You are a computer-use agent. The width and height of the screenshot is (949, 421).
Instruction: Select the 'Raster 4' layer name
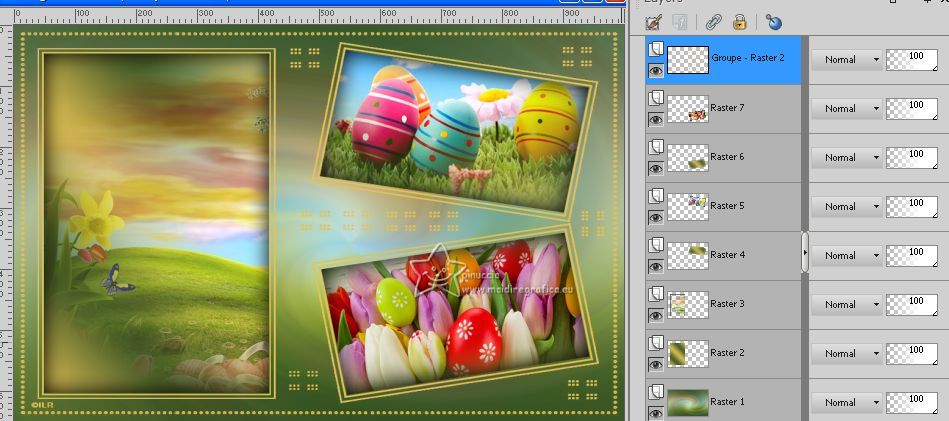[x=727, y=255]
